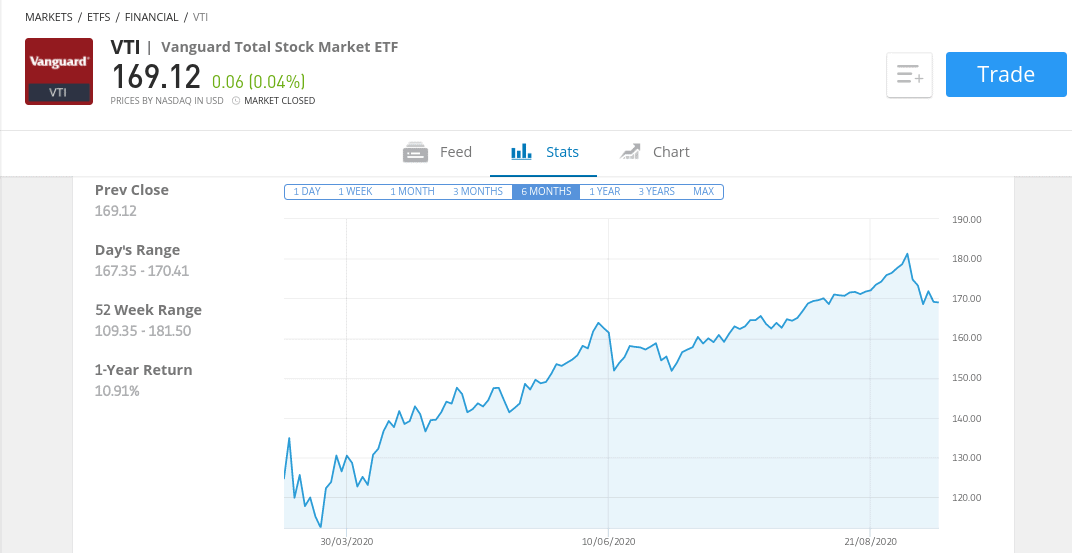Navigate to FINANCIAL breadcrumb link
The width and height of the screenshot is (1072, 553).
pos(151,17)
